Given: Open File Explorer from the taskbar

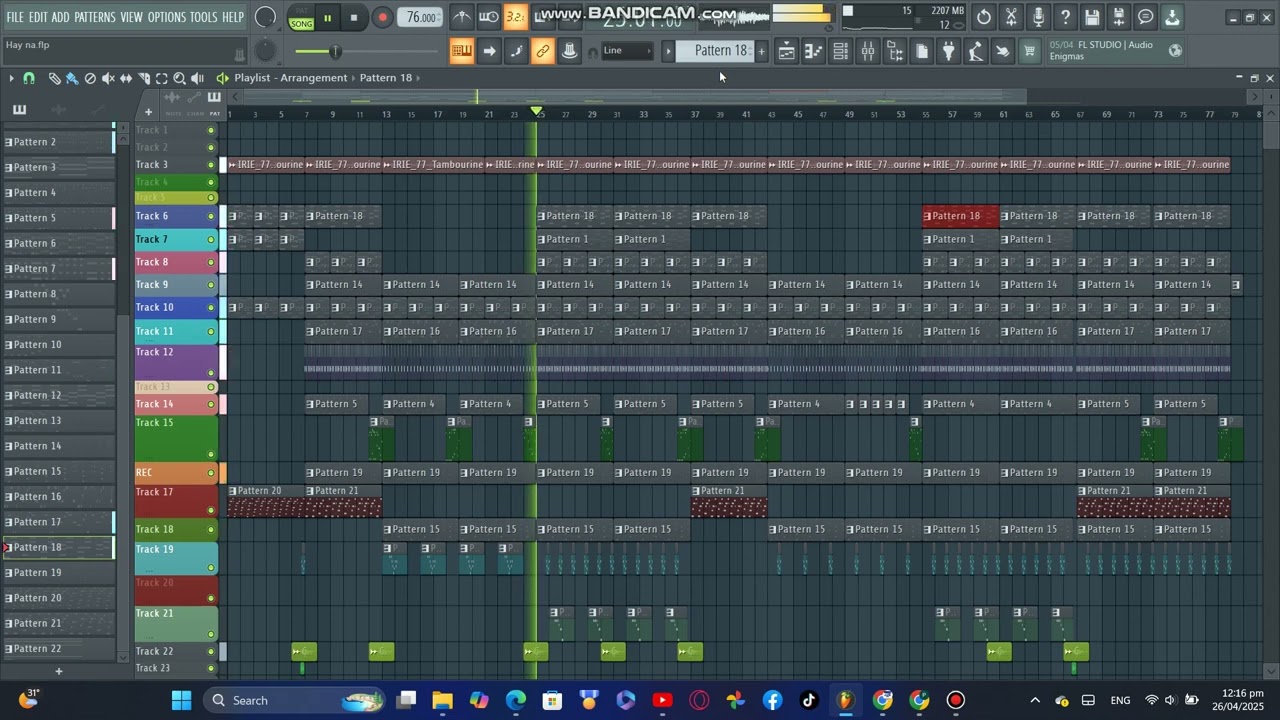Looking at the screenshot, I should pos(442,700).
